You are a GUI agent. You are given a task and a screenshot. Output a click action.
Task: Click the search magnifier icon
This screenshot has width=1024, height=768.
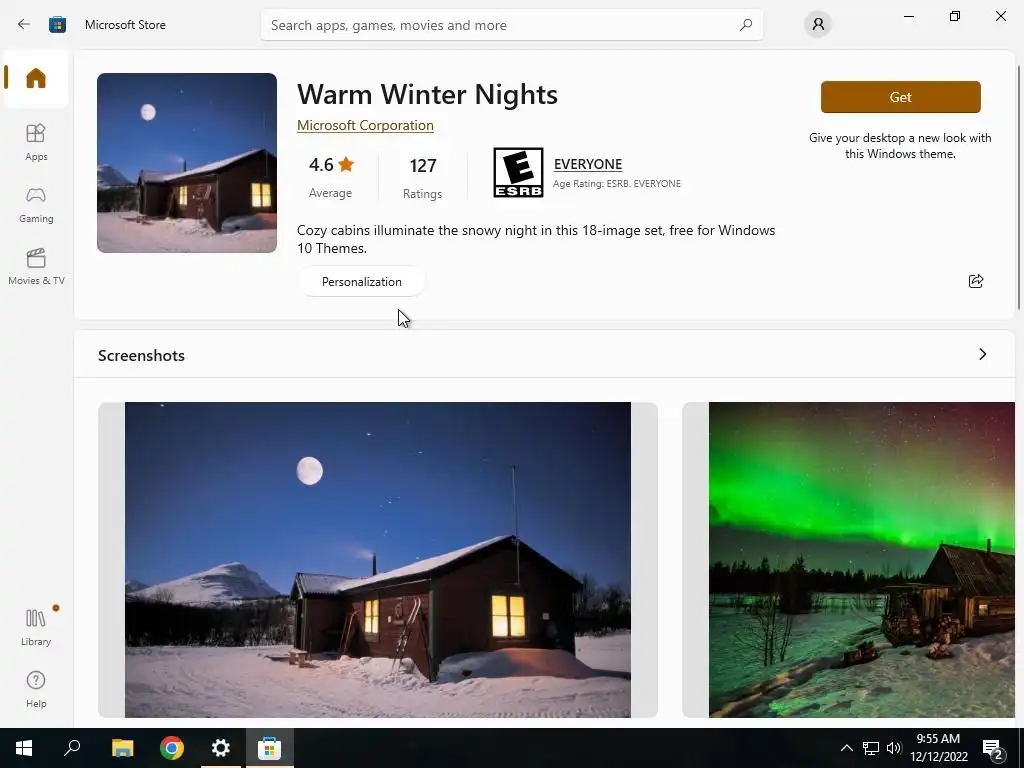(x=745, y=25)
